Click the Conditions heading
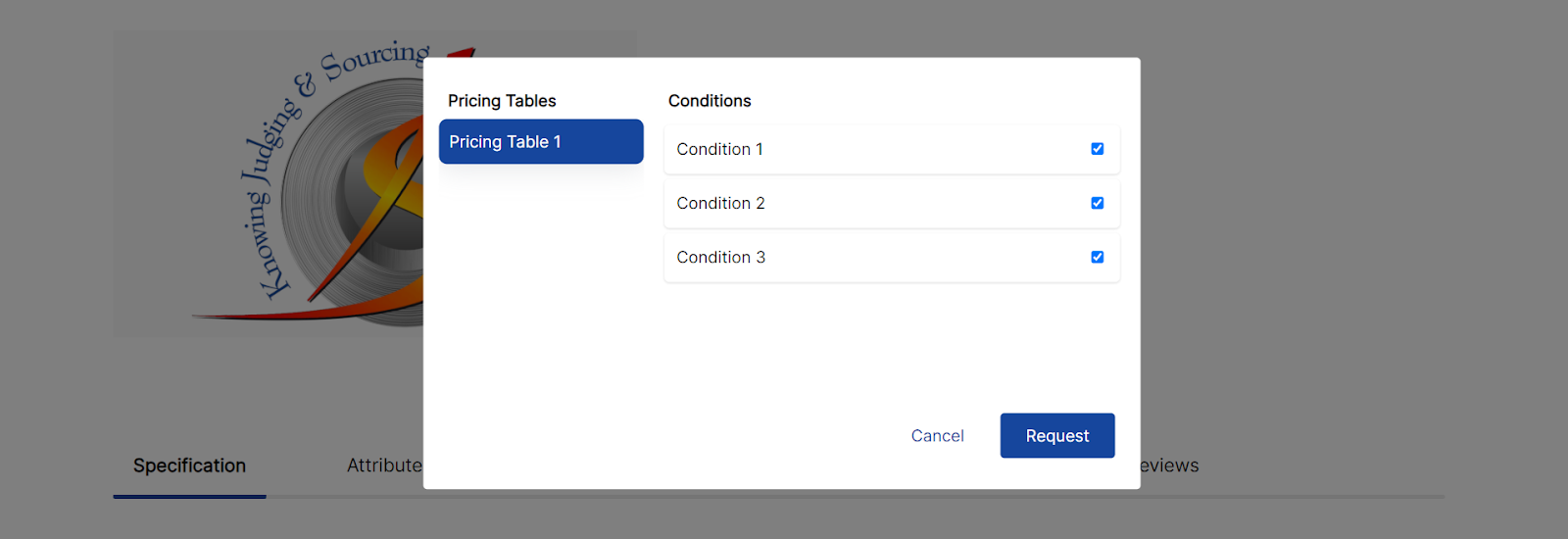 click(x=710, y=101)
